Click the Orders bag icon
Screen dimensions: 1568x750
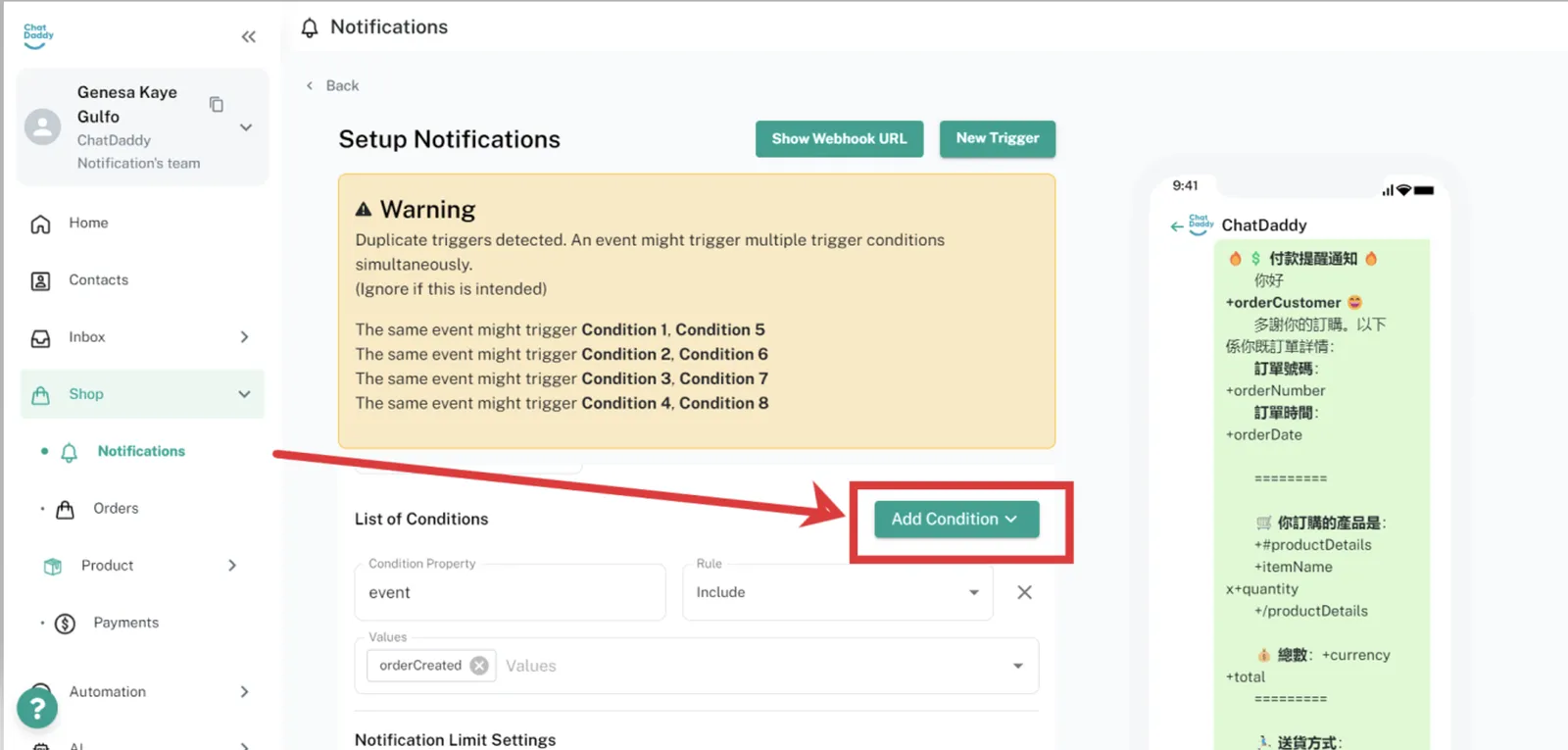tap(66, 510)
